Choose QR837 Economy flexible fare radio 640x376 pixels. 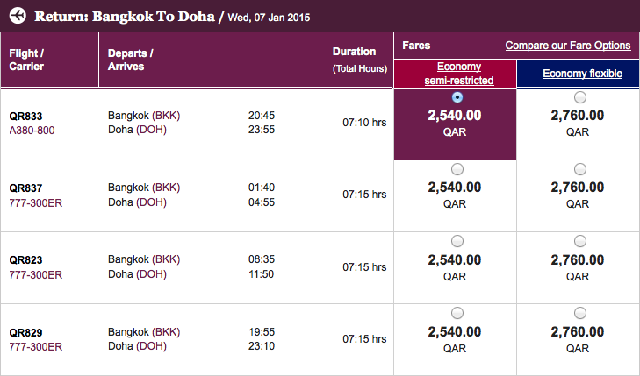580,169
